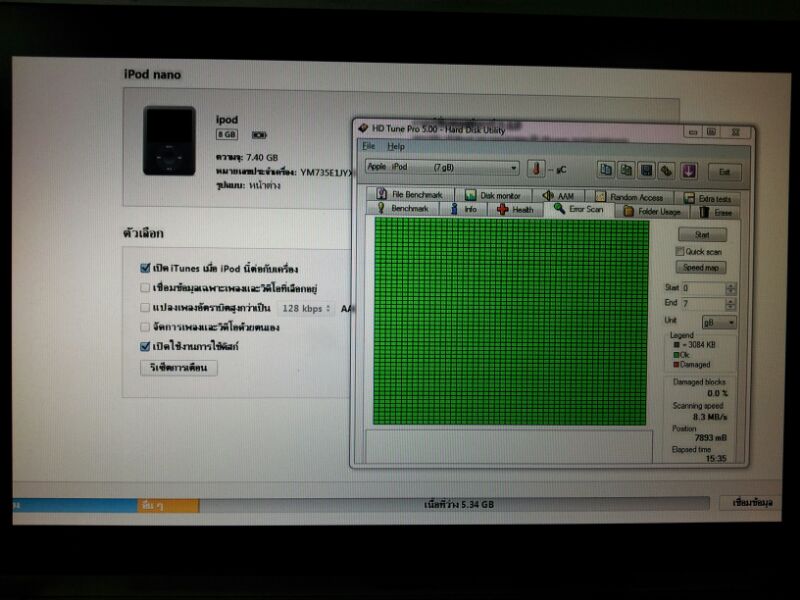Toggle the enable disk use checkbox
The width and height of the screenshot is (800, 600).
click(146, 346)
